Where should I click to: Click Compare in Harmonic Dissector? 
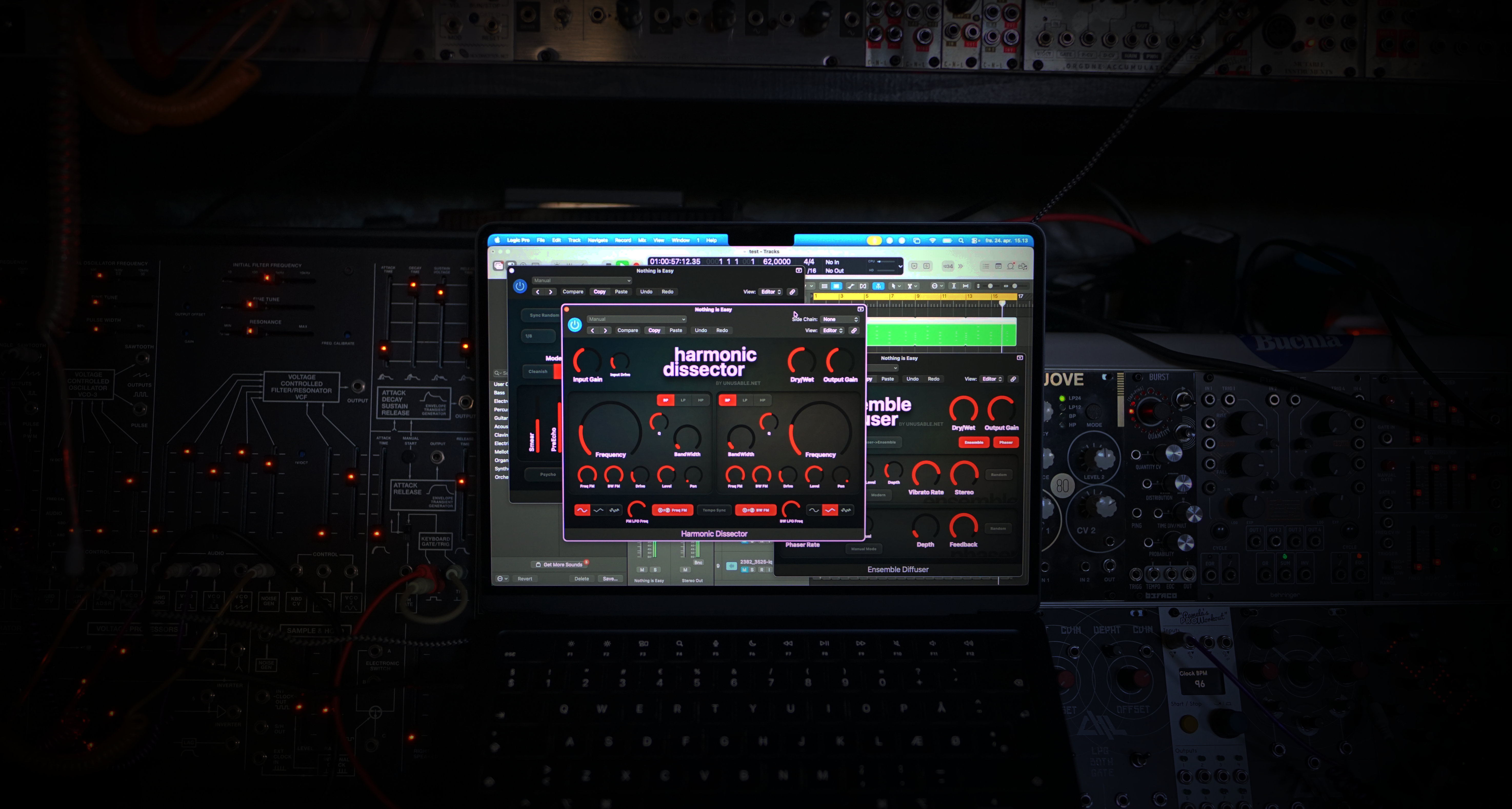[627, 330]
